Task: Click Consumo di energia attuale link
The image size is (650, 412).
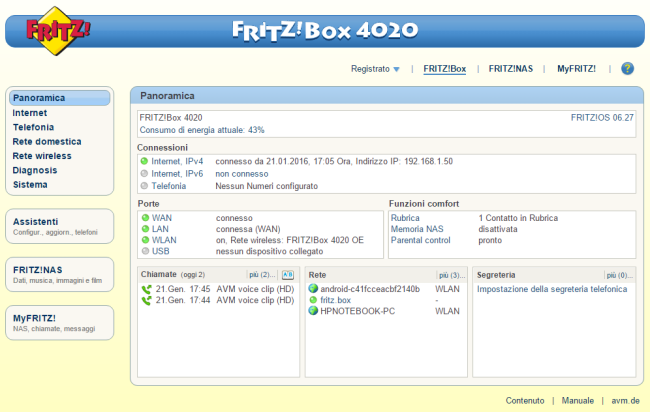Action: 202,130
